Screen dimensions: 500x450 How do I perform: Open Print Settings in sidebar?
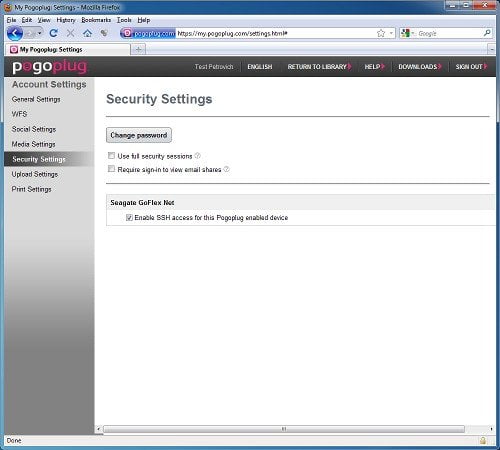click(31, 189)
